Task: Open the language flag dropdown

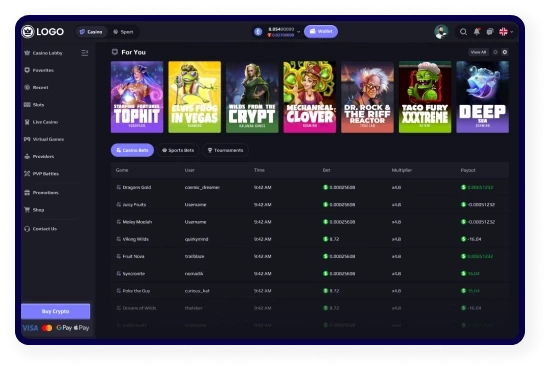Action: [x=506, y=32]
